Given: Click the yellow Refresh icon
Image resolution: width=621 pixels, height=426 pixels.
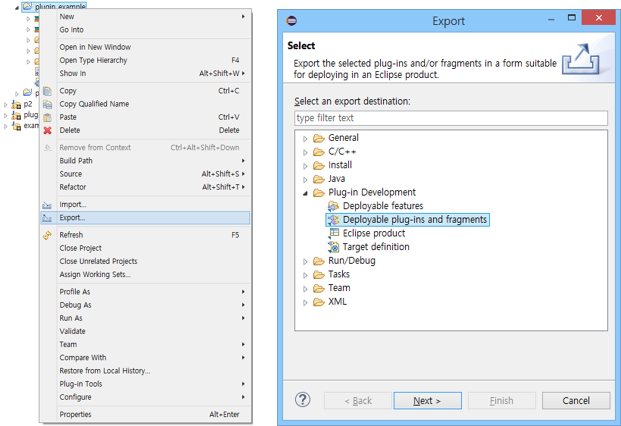Looking at the screenshot, I should pyautogui.click(x=47, y=235).
